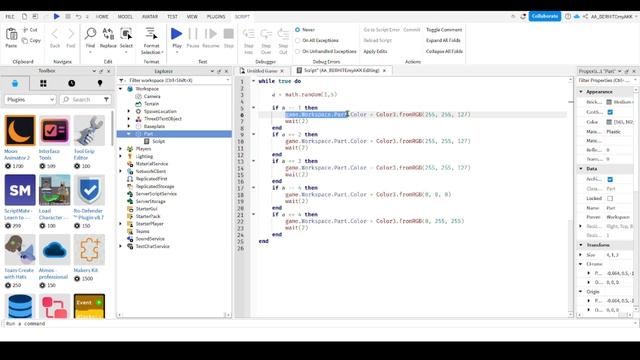Open the Interface Tools plugin thumbnail
This screenshot has height=360, width=640.
(x=55, y=131)
